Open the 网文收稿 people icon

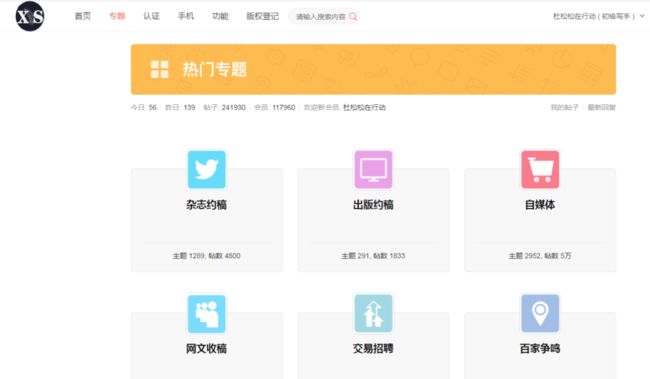pos(206,314)
